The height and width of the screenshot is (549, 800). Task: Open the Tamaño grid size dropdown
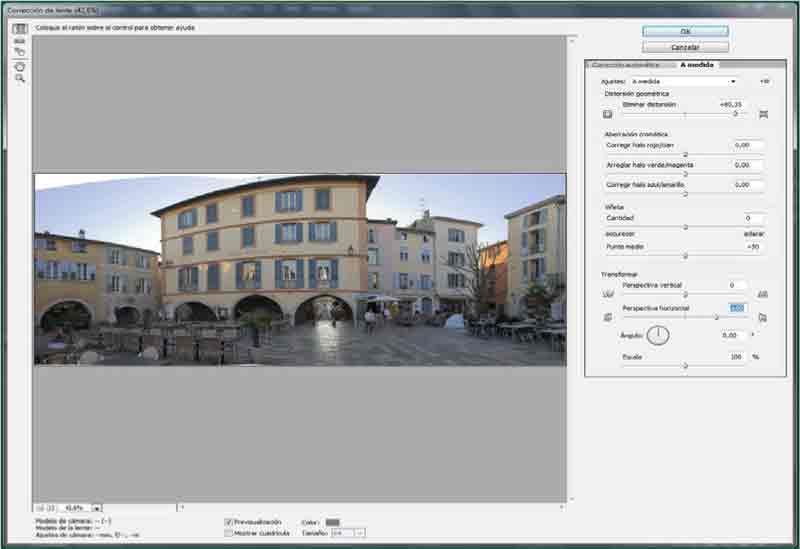347,534
